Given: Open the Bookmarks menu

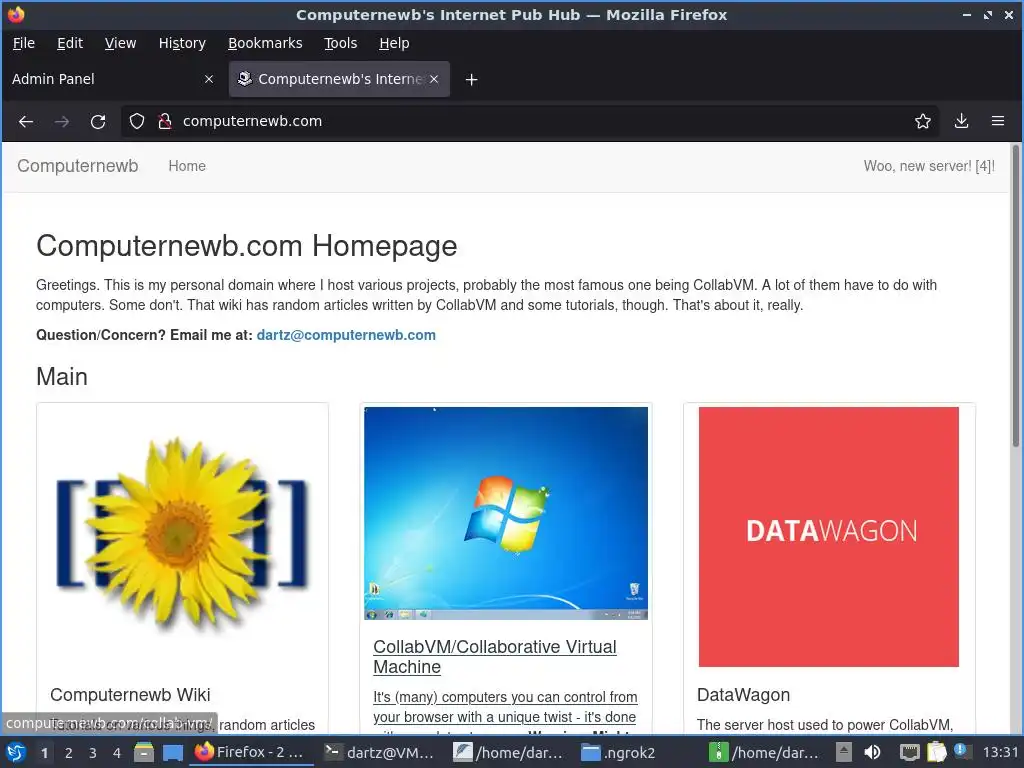Looking at the screenshot, I should point(265,43).
